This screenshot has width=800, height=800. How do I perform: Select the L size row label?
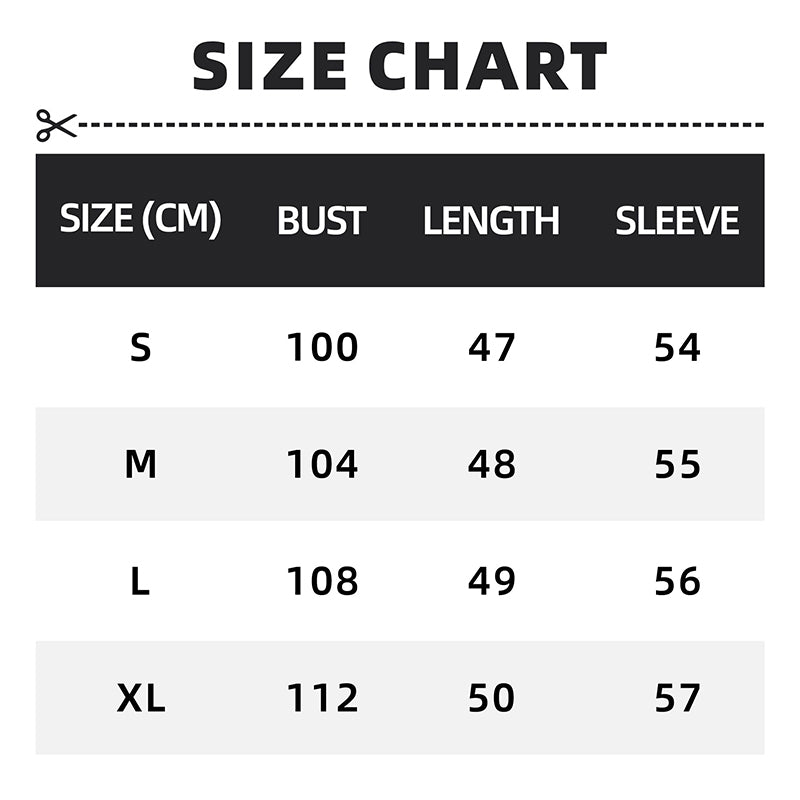point(141,581)
